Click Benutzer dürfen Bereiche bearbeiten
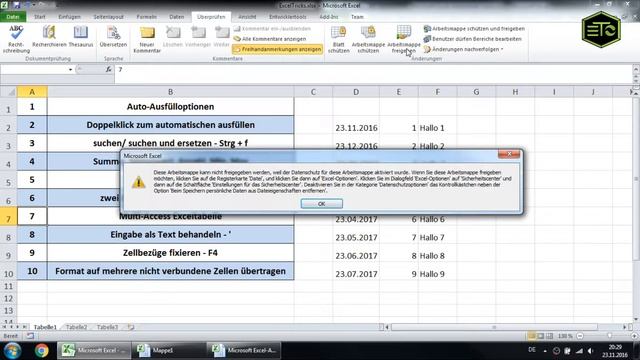 click(473, 39)
